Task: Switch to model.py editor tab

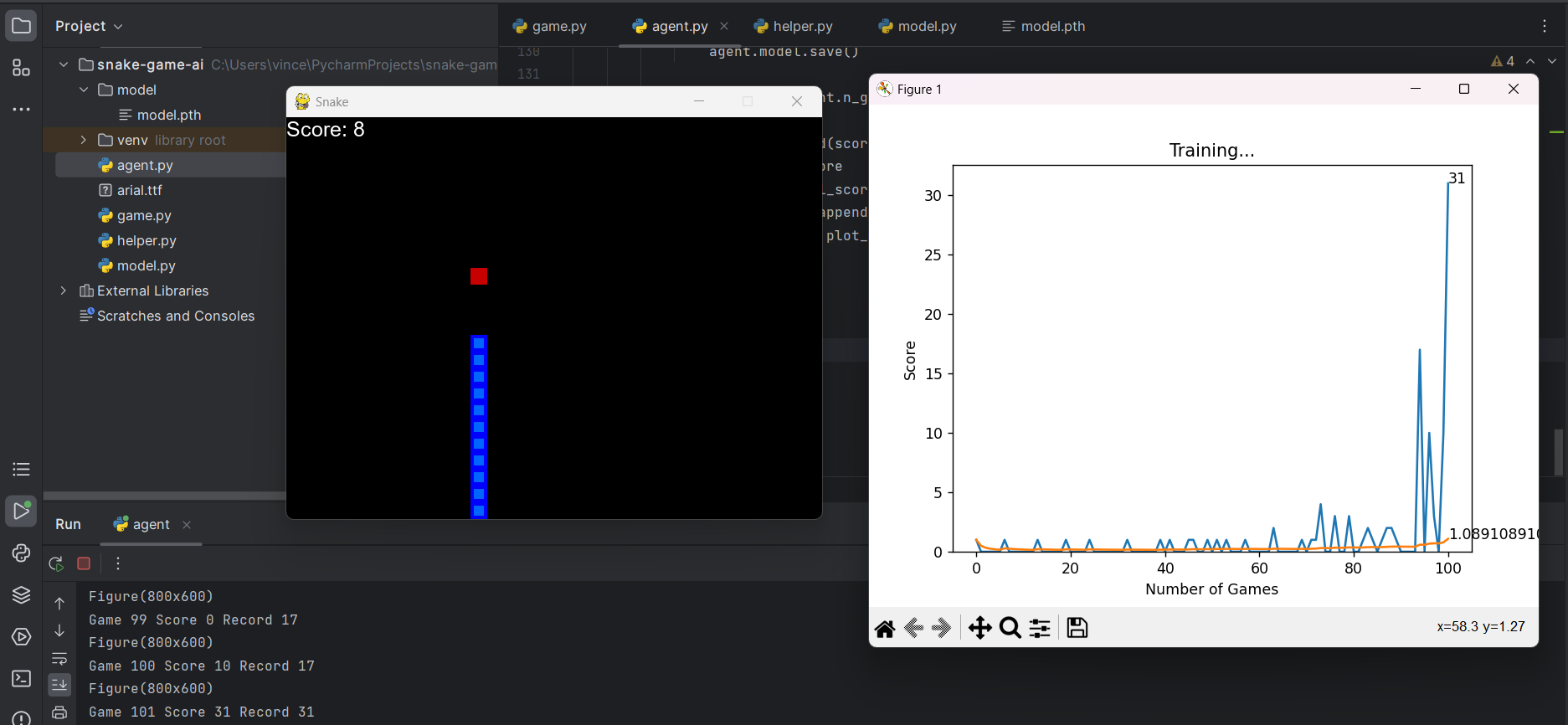Action: point(918,26)
